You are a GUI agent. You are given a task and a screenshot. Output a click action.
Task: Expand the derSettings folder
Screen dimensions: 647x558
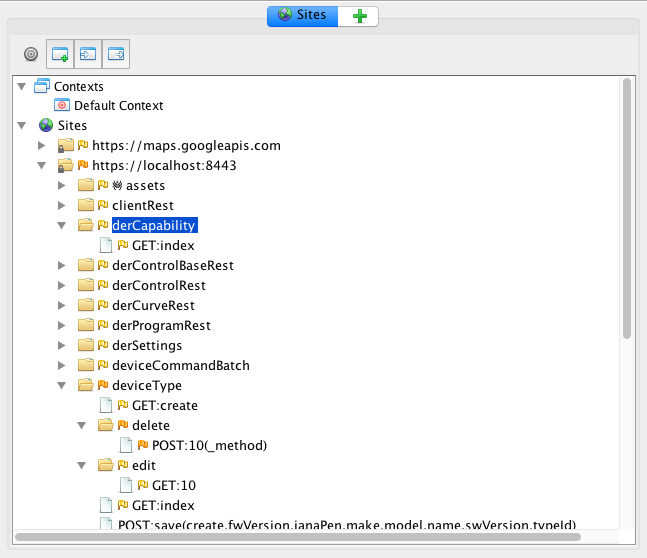pos(62,346)
